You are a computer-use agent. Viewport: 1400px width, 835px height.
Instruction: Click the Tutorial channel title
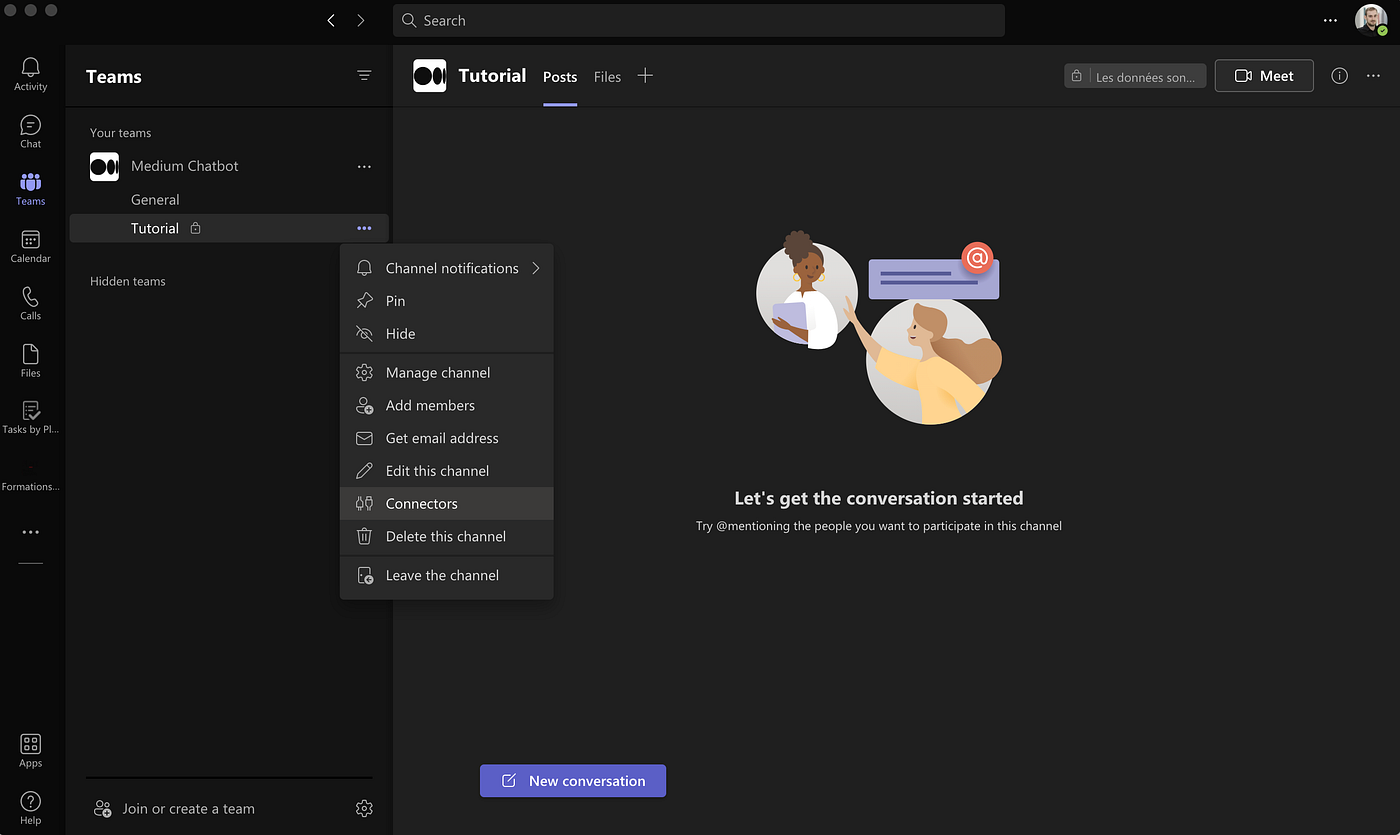[492, 76]
